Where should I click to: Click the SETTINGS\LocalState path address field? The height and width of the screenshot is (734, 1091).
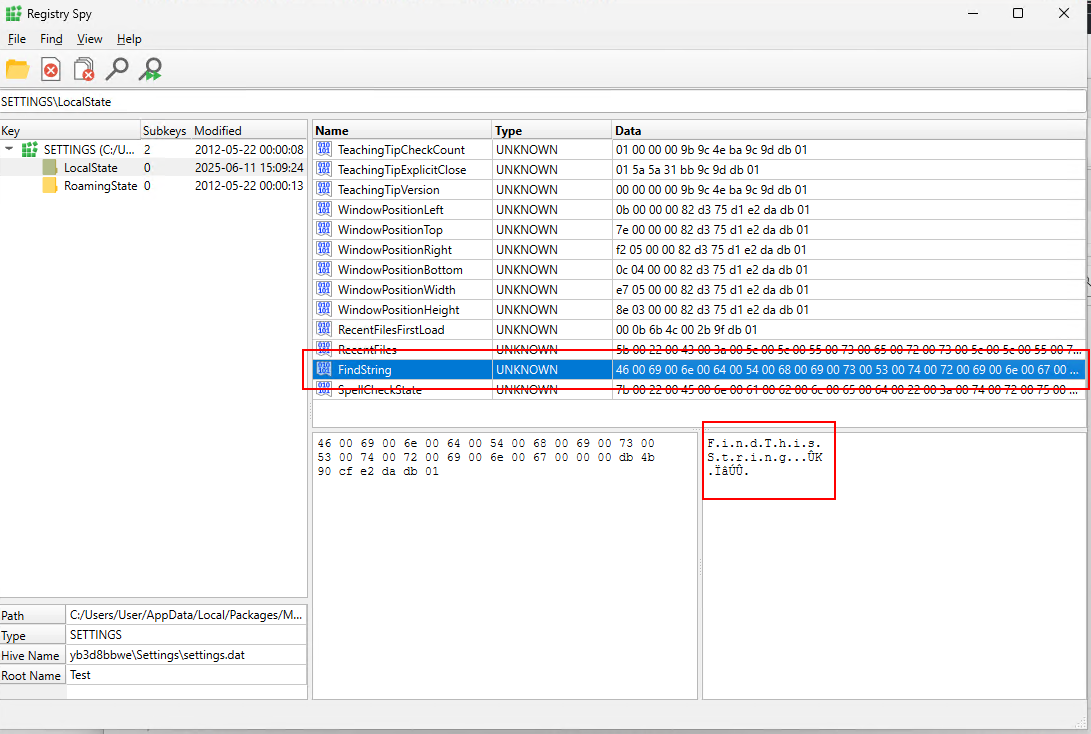[543, 102]
